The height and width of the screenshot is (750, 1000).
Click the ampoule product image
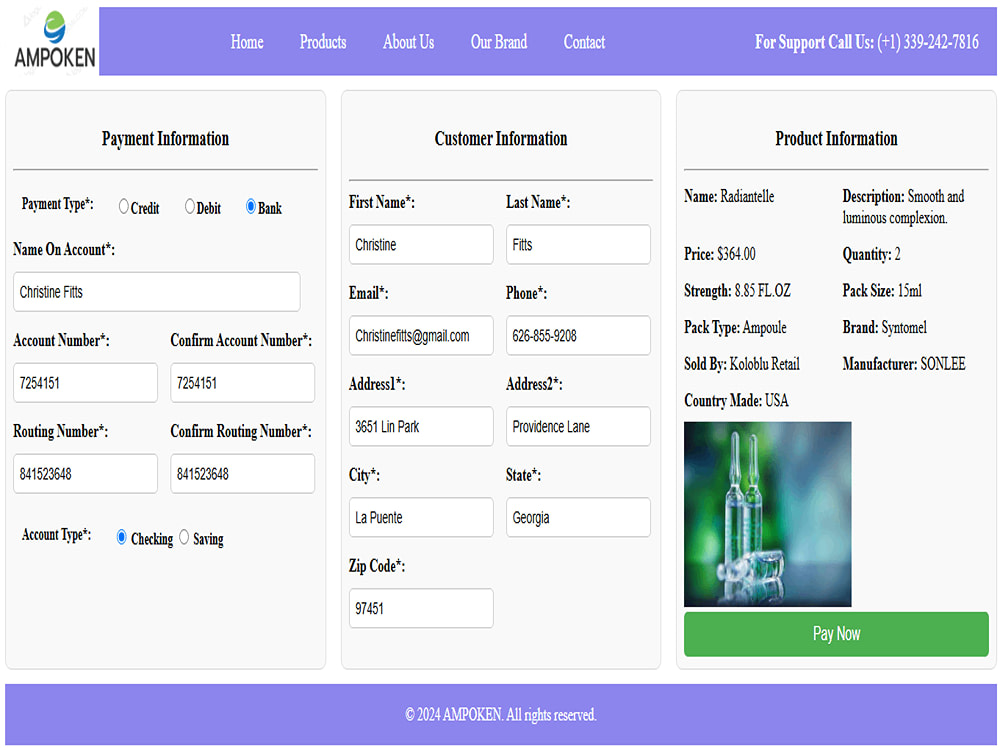(768, 514)
